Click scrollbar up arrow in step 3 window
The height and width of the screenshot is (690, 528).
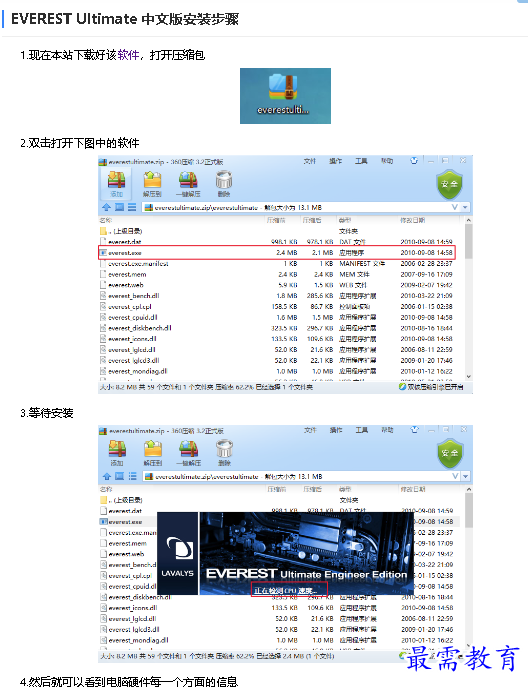(x=469, y=489)
